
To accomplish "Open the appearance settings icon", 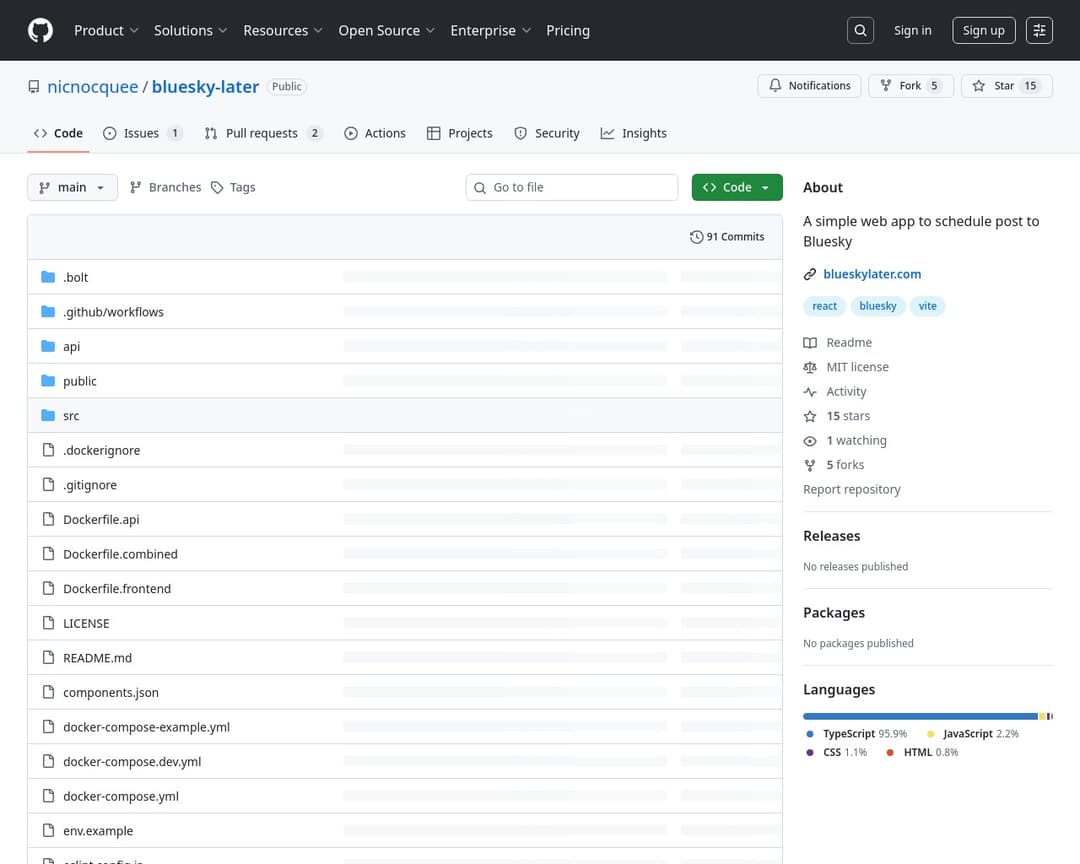I will (x=1040, y=30).
